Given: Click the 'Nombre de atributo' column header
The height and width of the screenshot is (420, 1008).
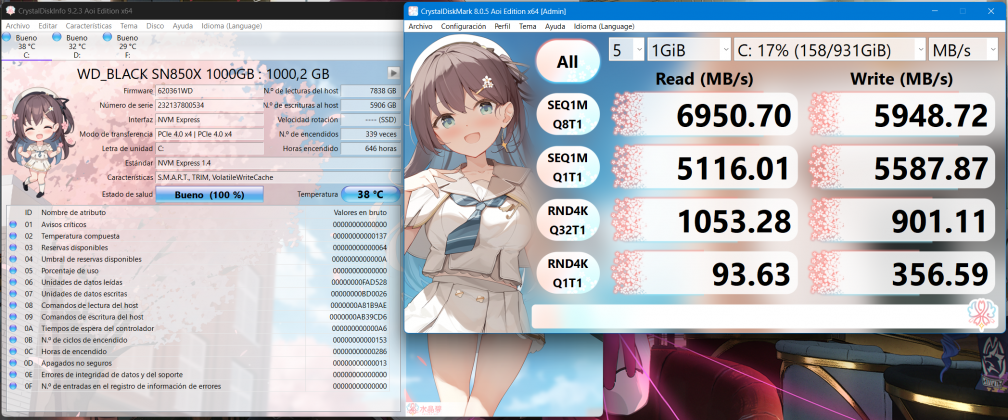Looking at the screenshot, I should (x=73, y=212).
